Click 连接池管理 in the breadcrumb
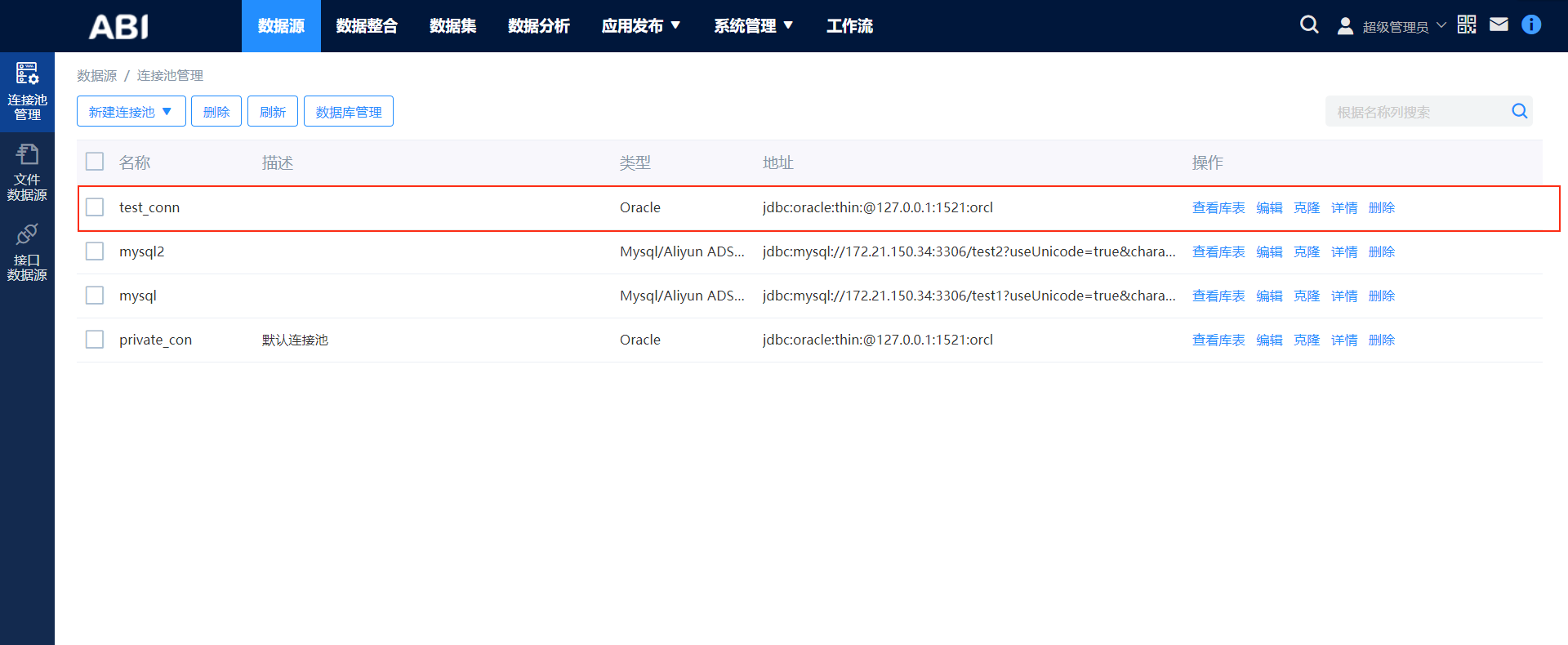 click(170, 75)
